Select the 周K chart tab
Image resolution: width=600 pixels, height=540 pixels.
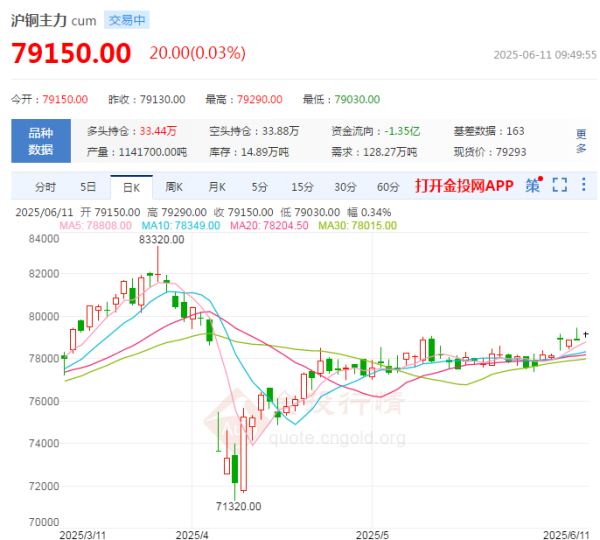[174, 187]
